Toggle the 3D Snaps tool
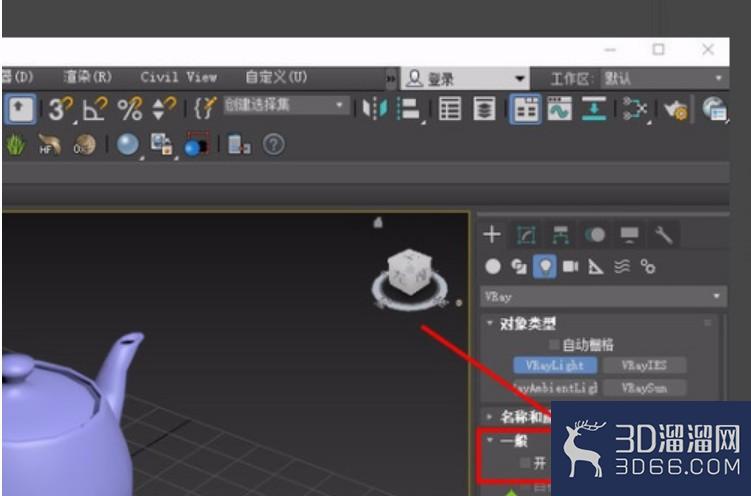Image resolution: width=751 pixels, height=496 pixels. pyautogui.click(x=60, y=109)
